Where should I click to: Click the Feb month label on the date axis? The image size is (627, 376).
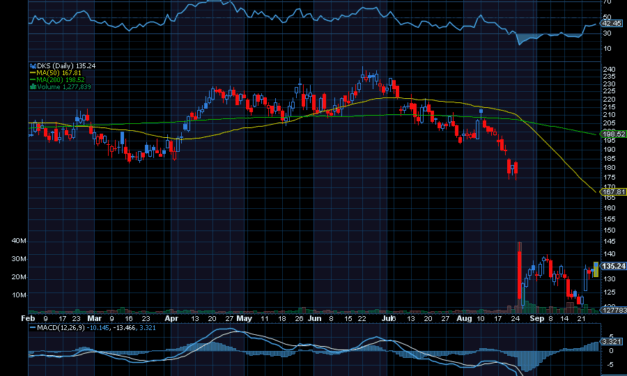[28, 318]
